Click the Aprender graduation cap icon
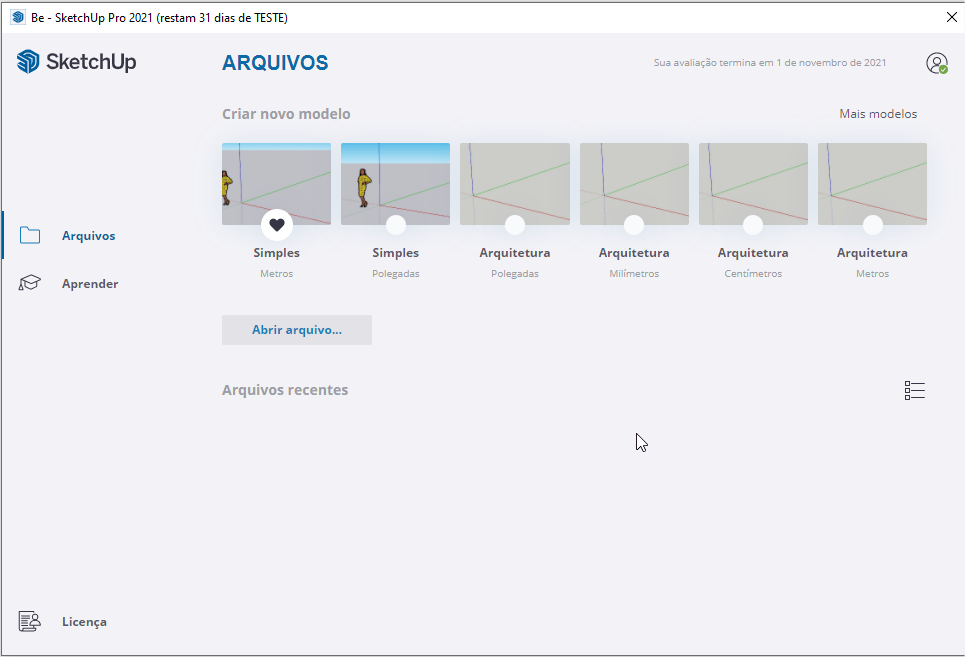The width and height of the screenshot is (965, 657). point(30,283)
